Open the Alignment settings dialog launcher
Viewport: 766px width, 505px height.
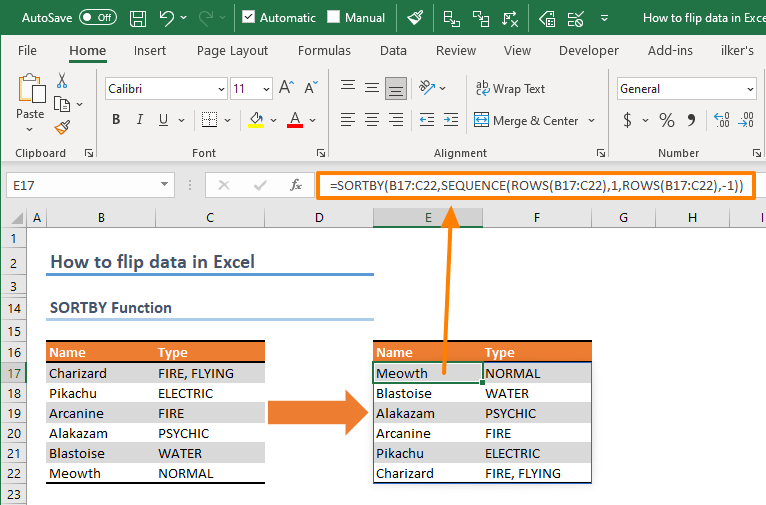(601, 153)
